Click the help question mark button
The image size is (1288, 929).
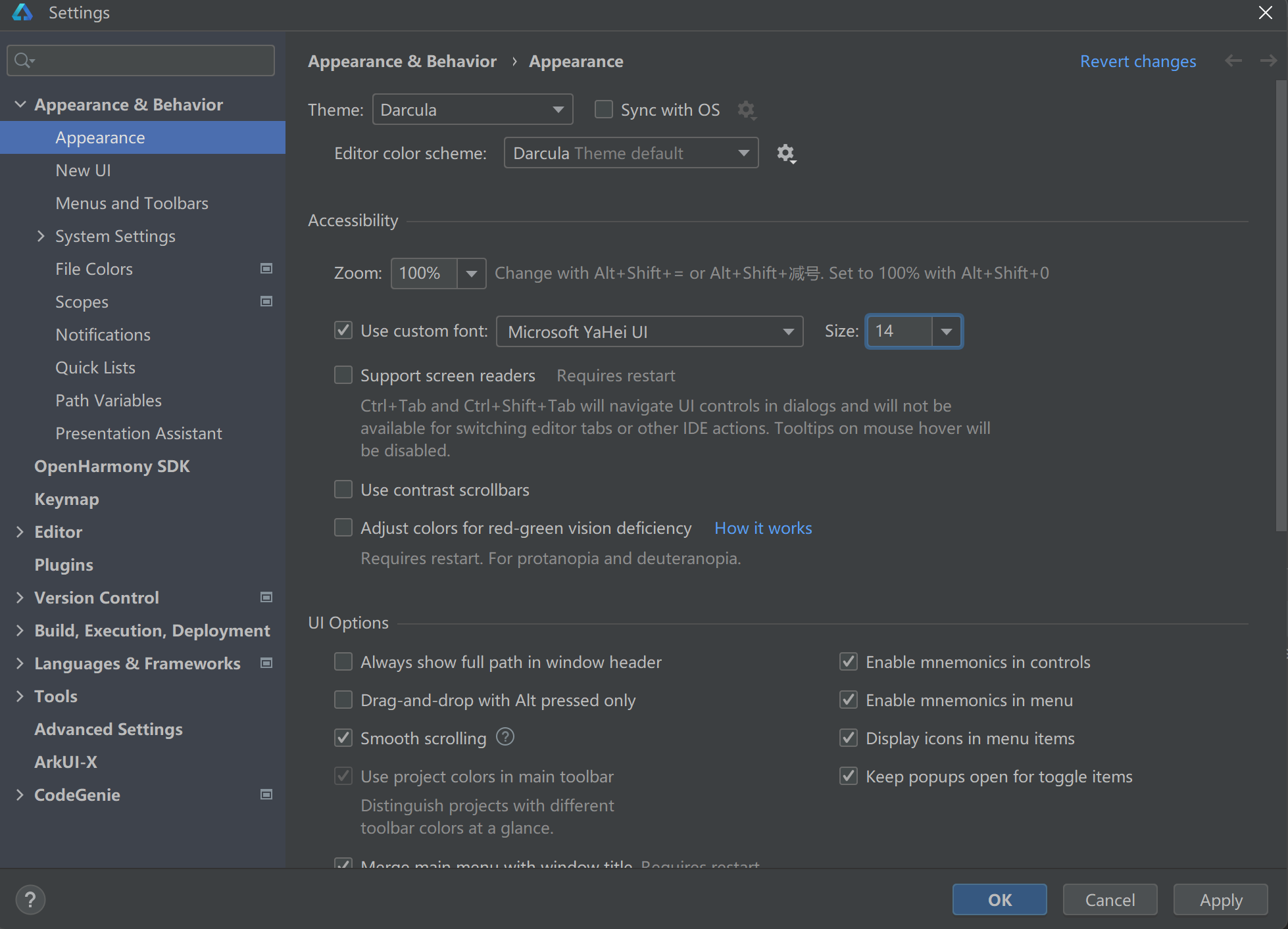click(x=30, y=899)
